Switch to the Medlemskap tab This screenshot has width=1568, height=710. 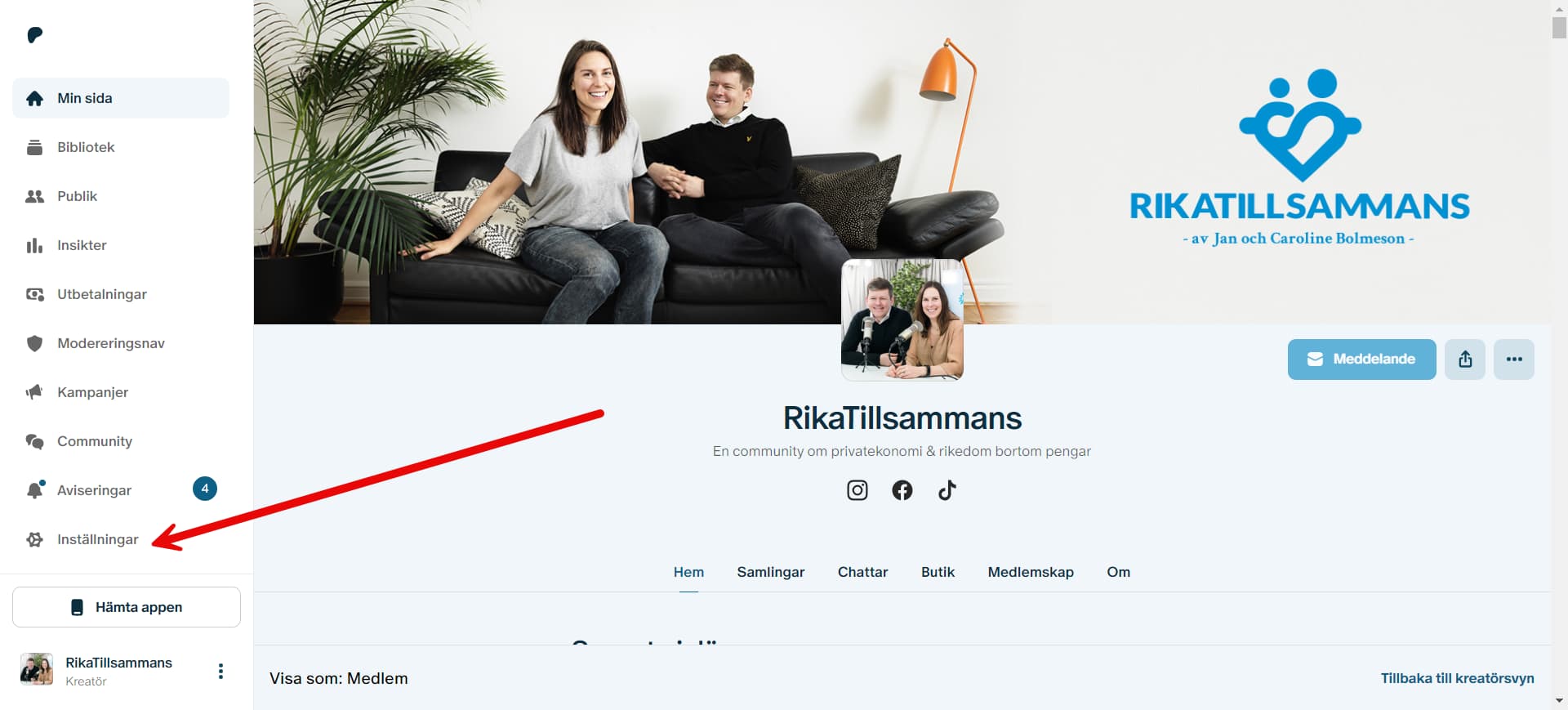pos(1031,572)
